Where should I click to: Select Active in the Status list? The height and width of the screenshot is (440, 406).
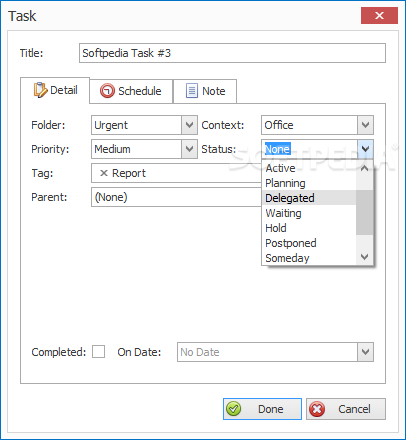coord(309,168)
